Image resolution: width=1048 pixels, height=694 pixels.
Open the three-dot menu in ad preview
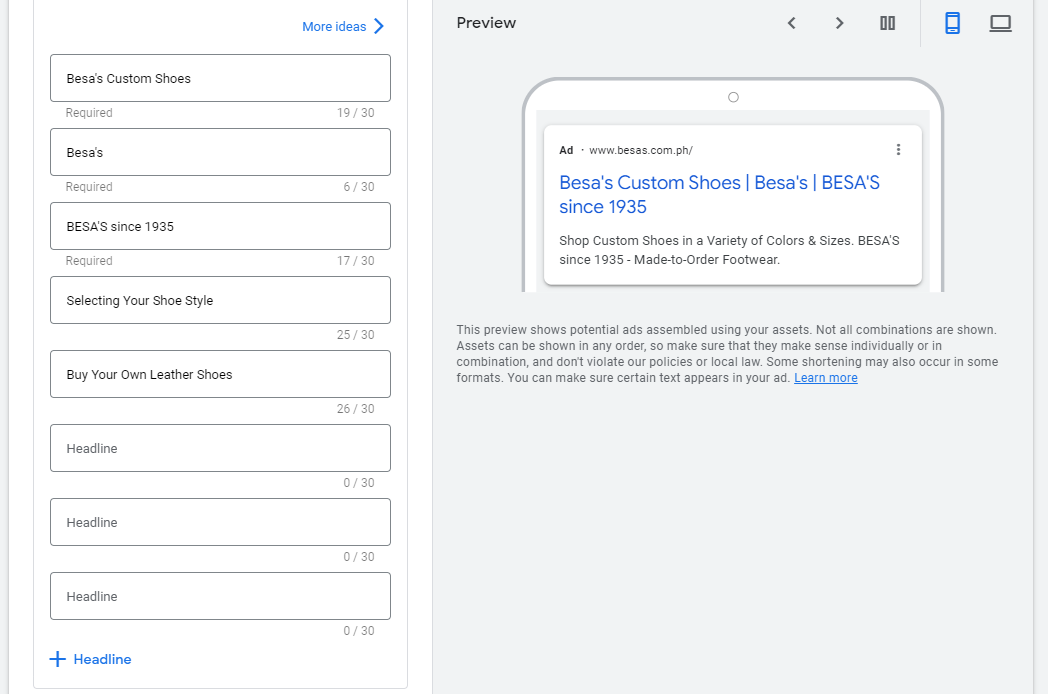898,150
